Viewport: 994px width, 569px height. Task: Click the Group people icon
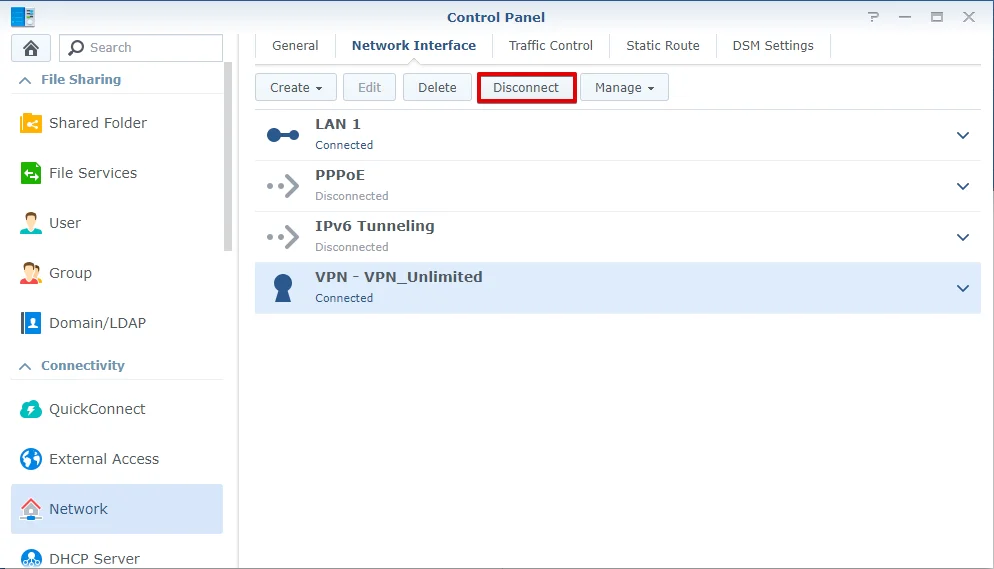pos(31,273)
